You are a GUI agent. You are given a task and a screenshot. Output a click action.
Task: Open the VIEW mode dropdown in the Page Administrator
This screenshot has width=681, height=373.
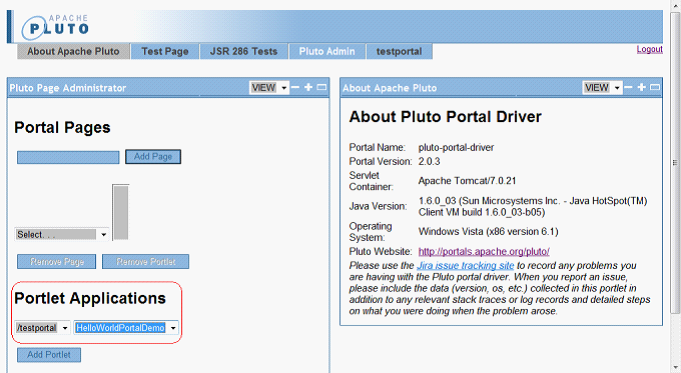click(269, 88)
